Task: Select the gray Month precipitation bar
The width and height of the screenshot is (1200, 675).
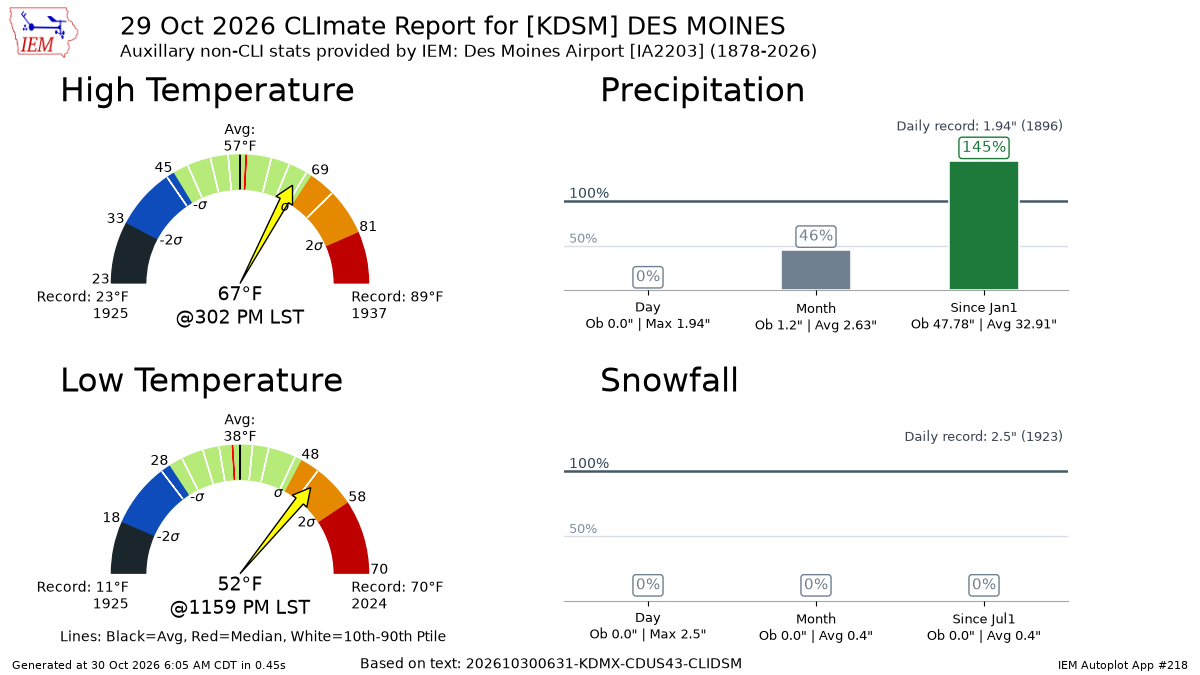Action: click(816, 269)
